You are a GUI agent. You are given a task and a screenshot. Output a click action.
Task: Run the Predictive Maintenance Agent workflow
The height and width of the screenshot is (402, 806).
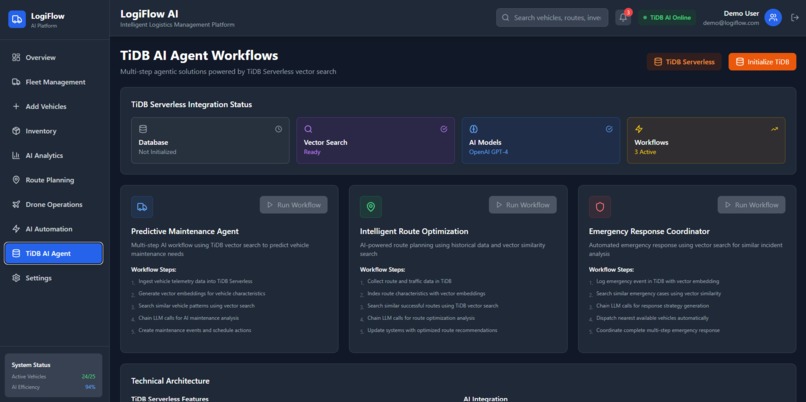[294, 205]
